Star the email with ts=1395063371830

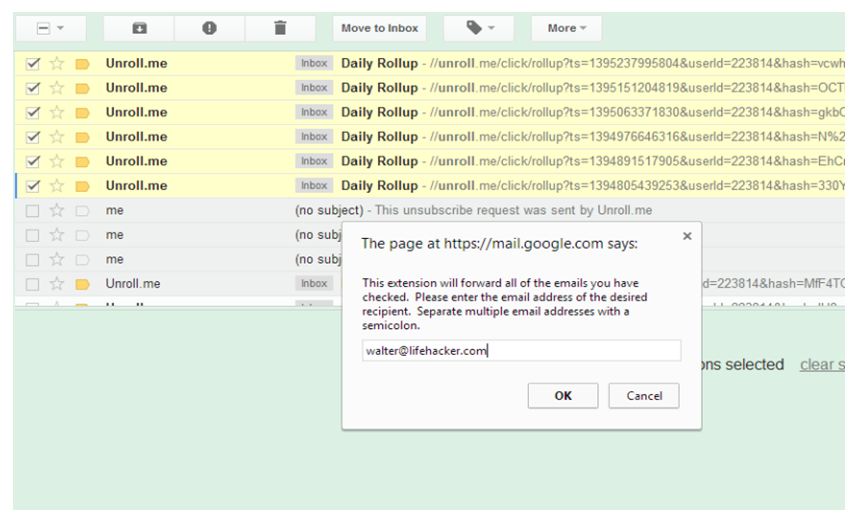[x=57, y=112]
